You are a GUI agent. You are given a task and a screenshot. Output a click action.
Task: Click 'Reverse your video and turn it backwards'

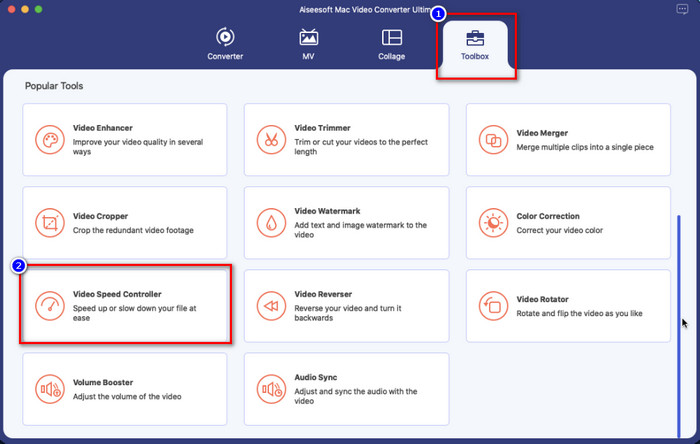pyautogui.click(x=348, y=313)
